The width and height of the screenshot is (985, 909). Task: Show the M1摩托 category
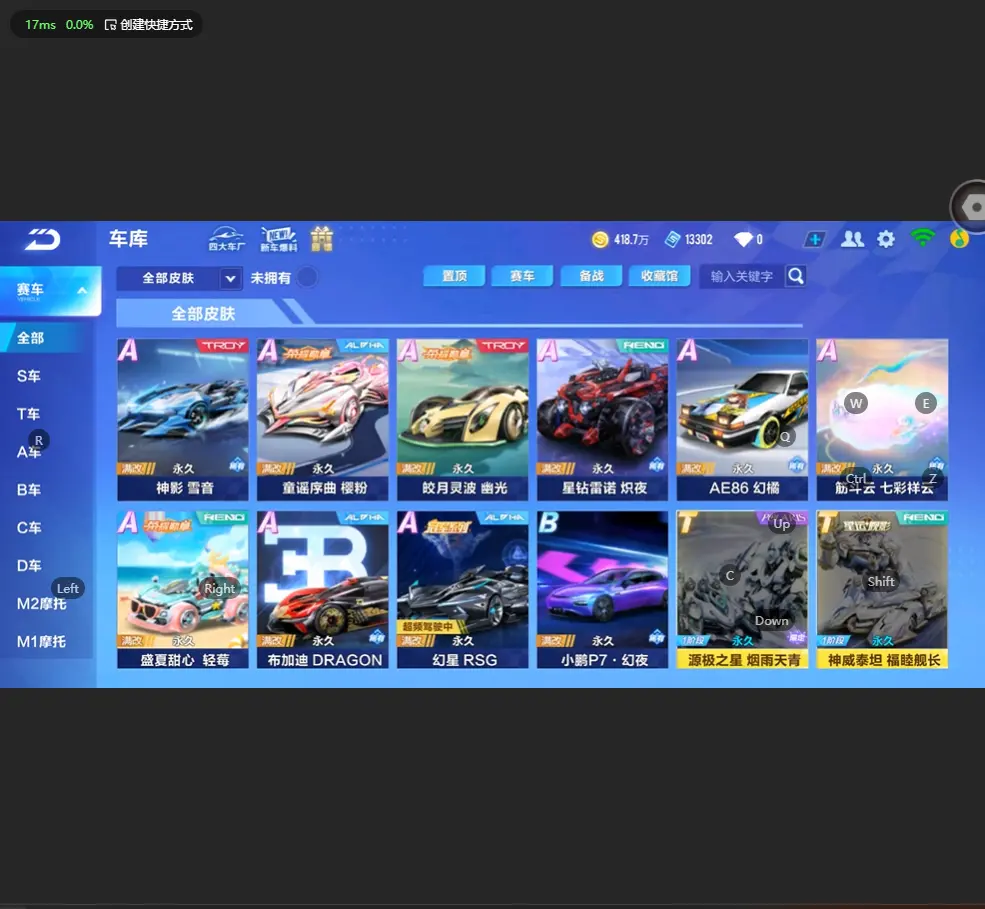pos(41,642)
